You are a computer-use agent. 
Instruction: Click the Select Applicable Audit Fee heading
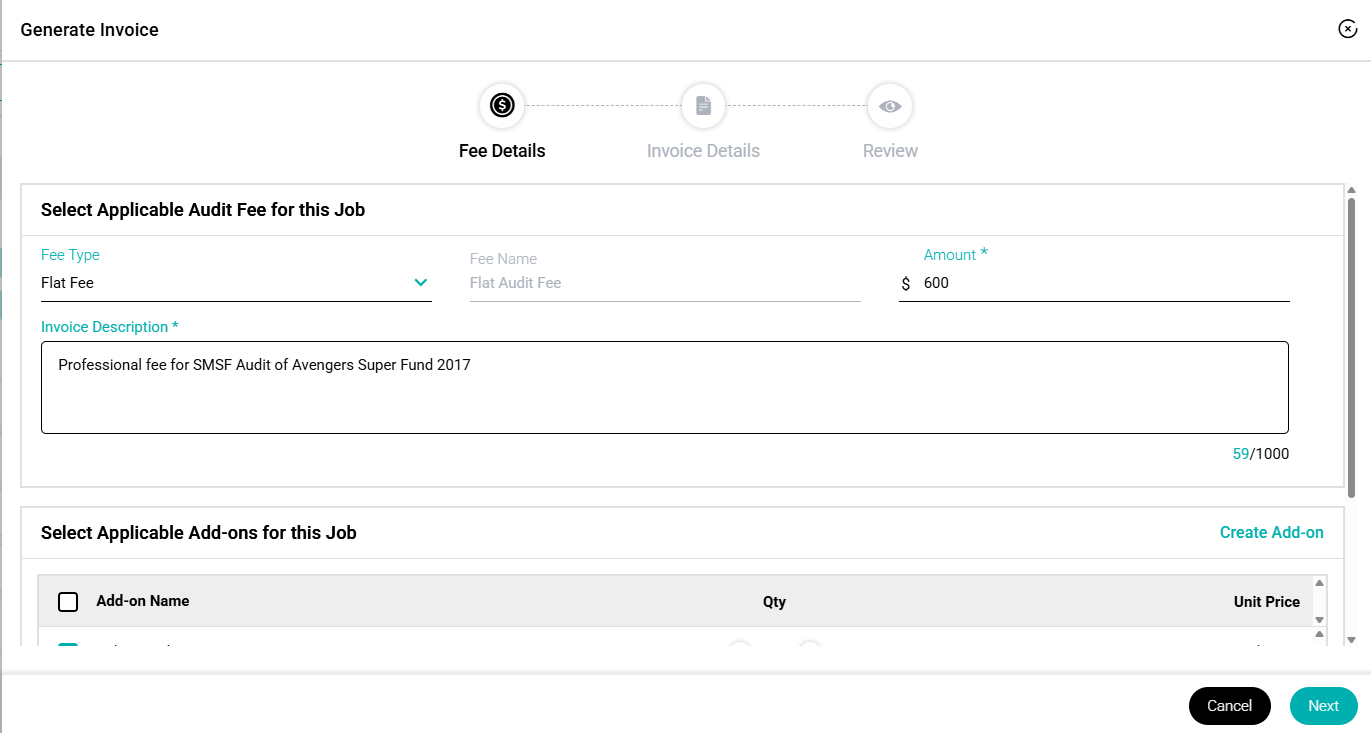(x=203, y=210)
